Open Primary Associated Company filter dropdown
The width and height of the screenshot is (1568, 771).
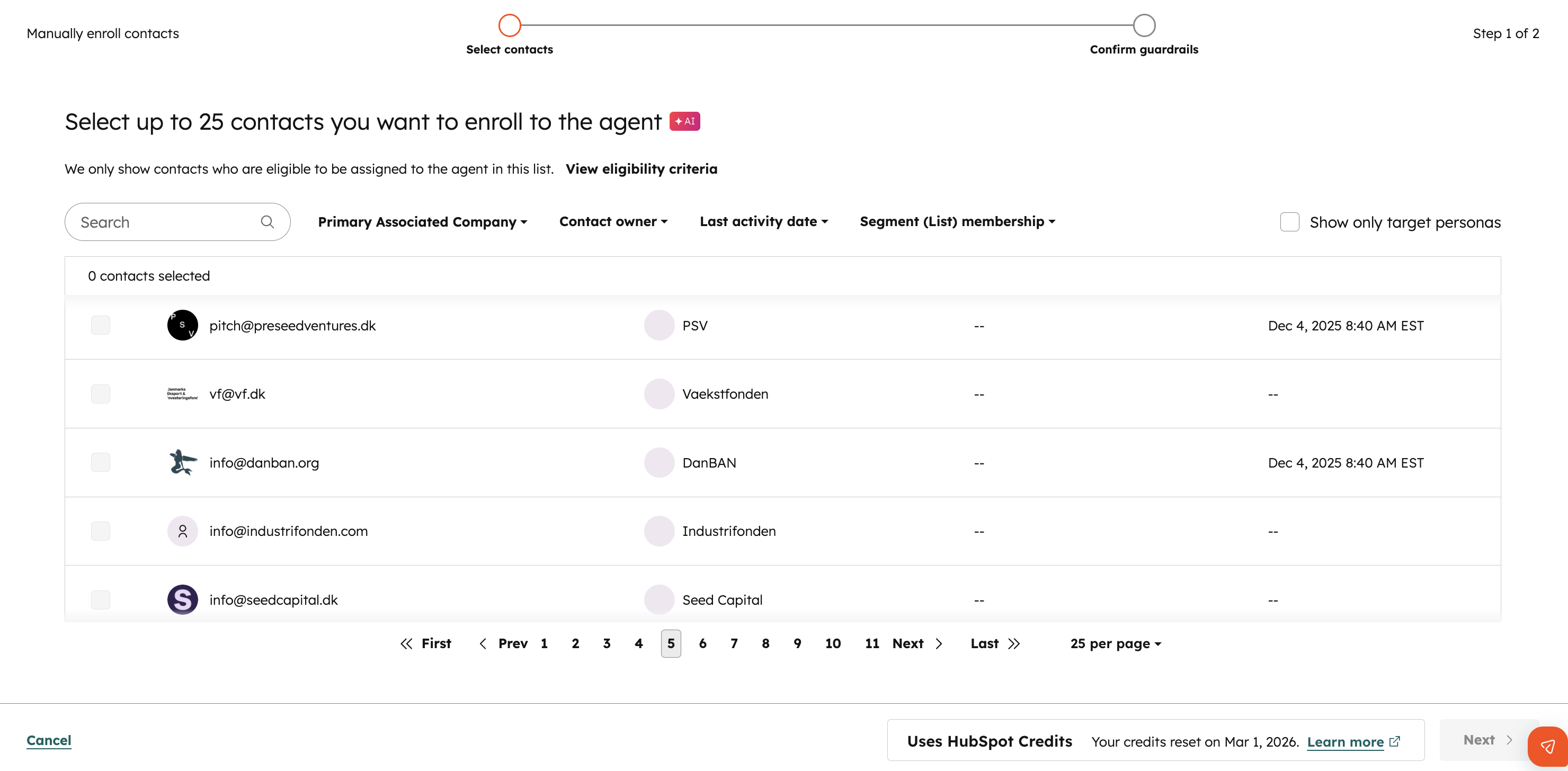click(422, 222)
